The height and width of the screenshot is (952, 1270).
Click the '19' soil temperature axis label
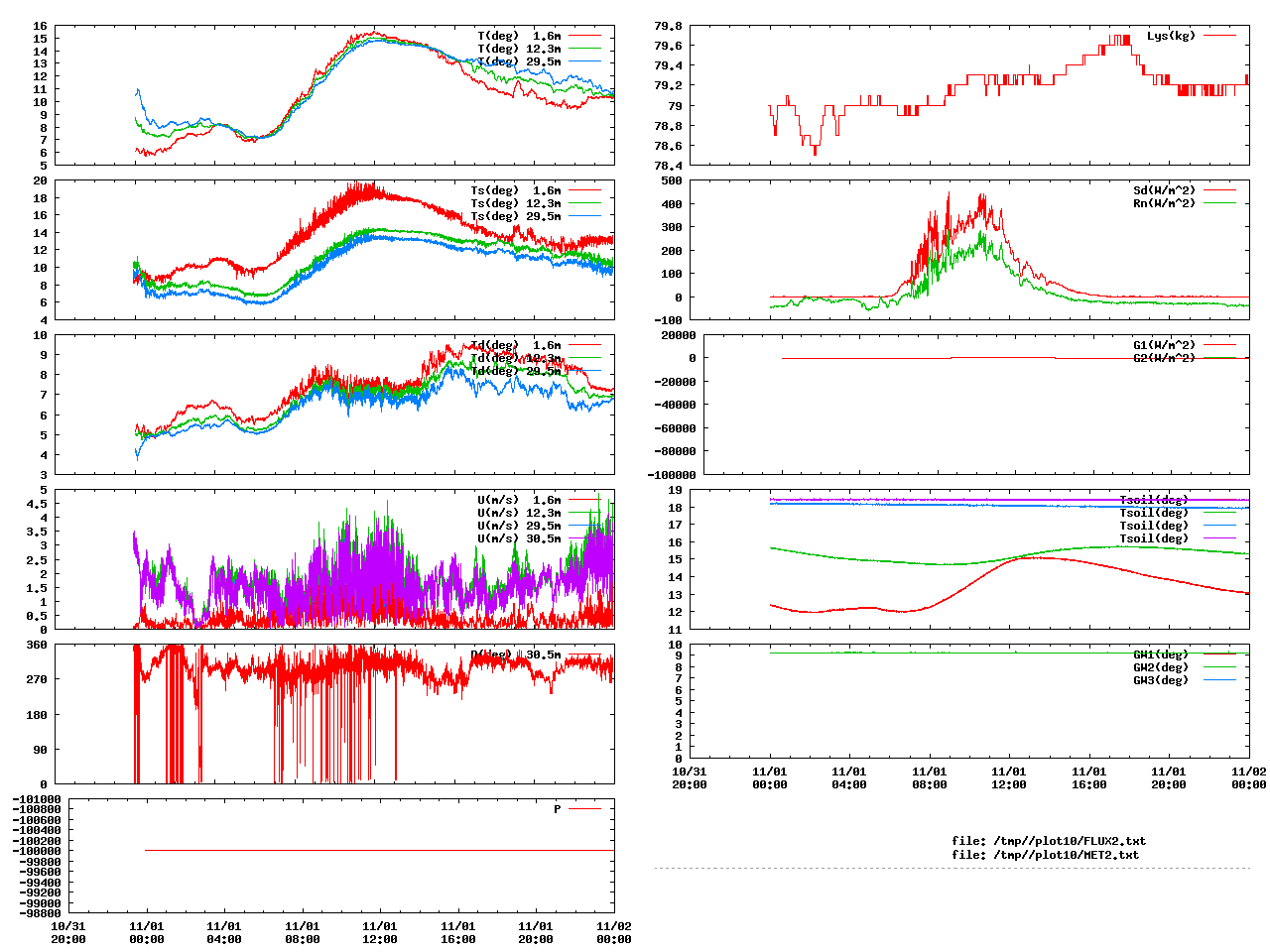(675, 490)
